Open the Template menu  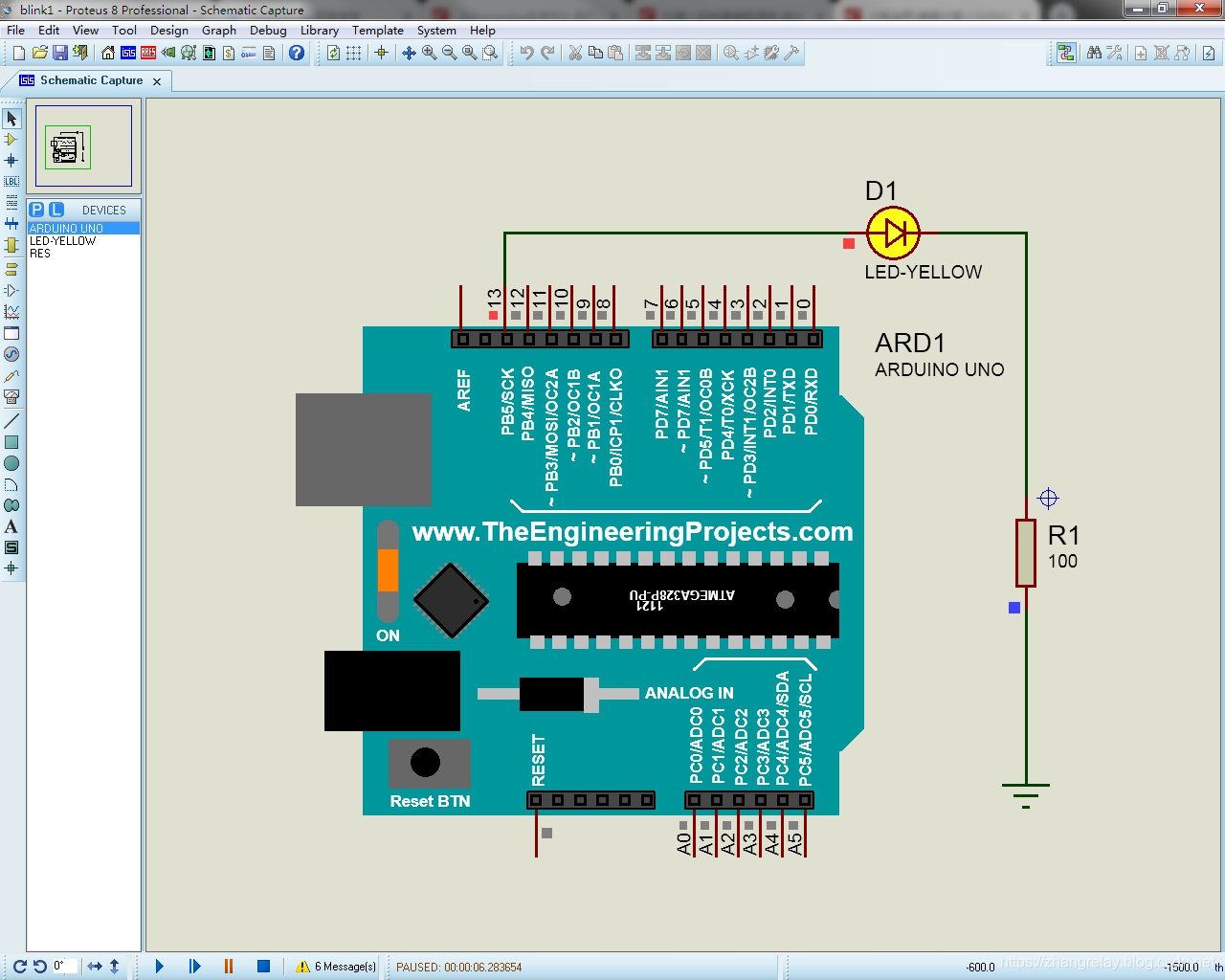pos(378,30)
